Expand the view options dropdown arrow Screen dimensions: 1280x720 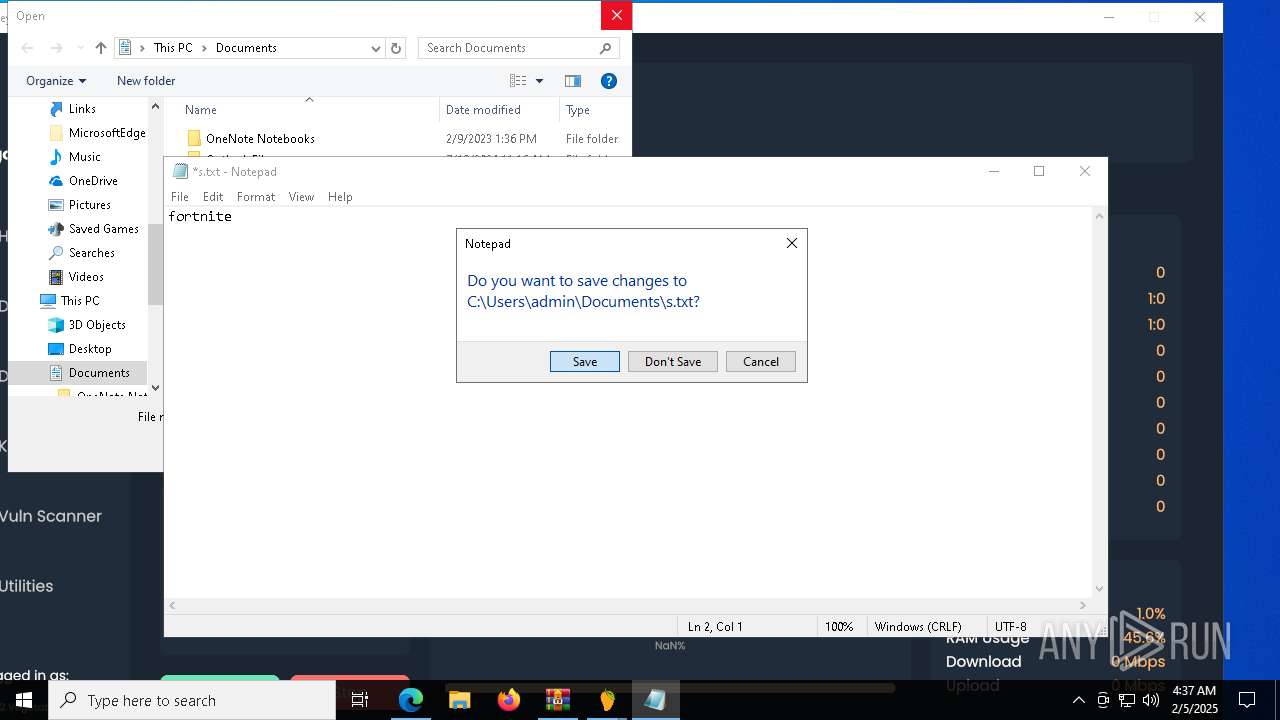point(539,81)
